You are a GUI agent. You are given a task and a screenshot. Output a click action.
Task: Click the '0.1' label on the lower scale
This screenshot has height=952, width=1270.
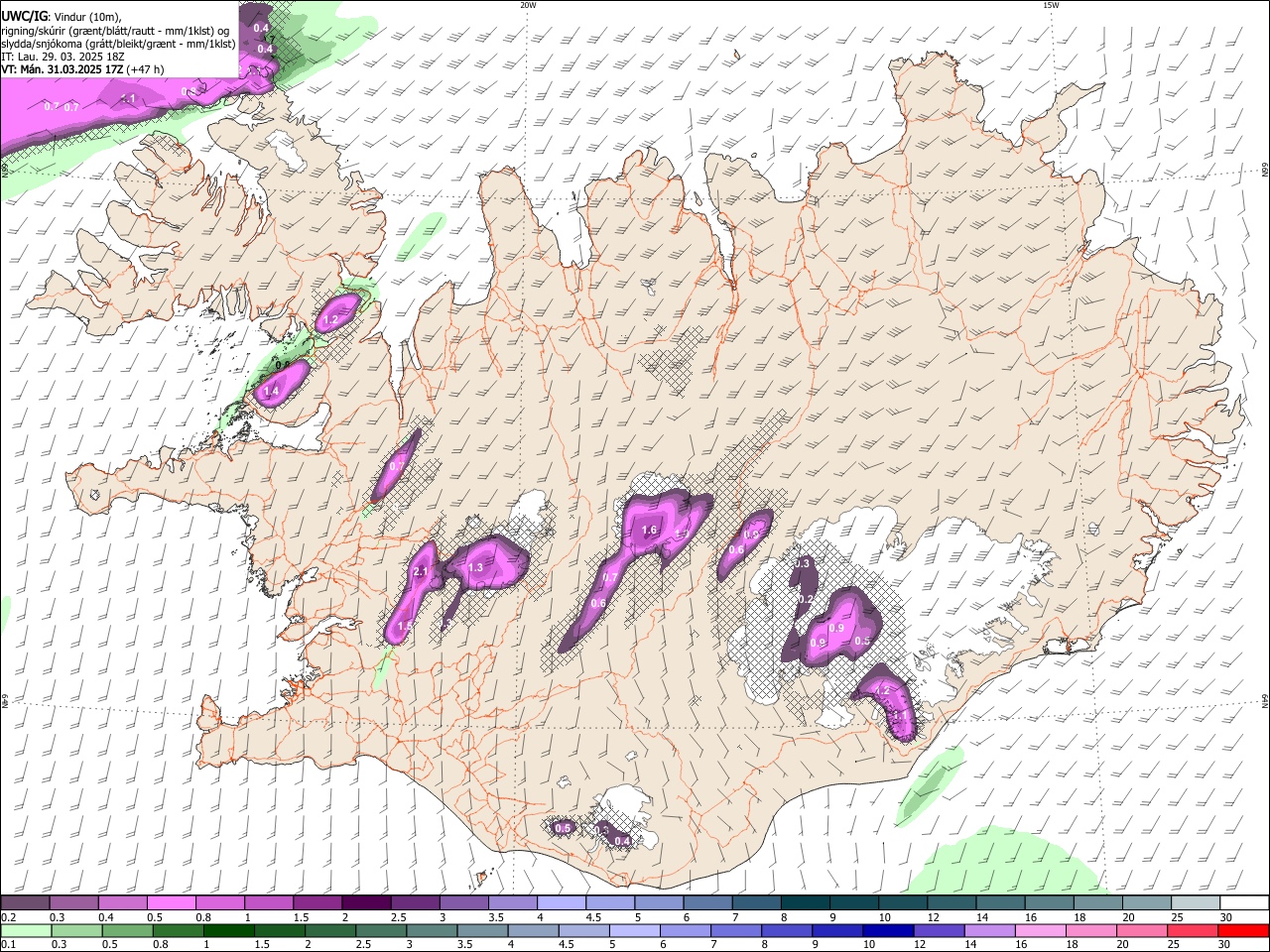[x=8, y=945]
